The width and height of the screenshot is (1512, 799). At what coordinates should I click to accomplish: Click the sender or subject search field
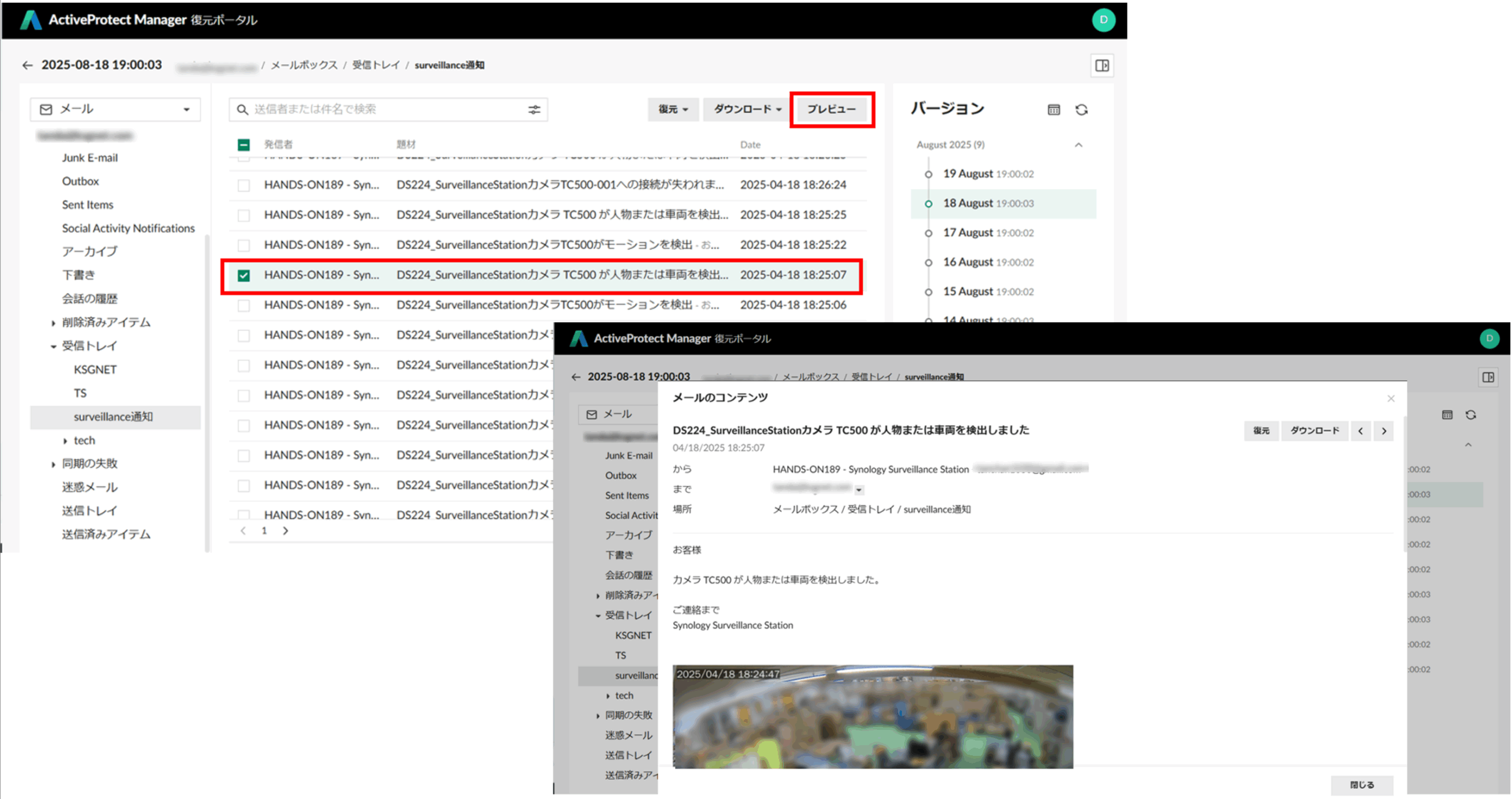coord(387,109)
